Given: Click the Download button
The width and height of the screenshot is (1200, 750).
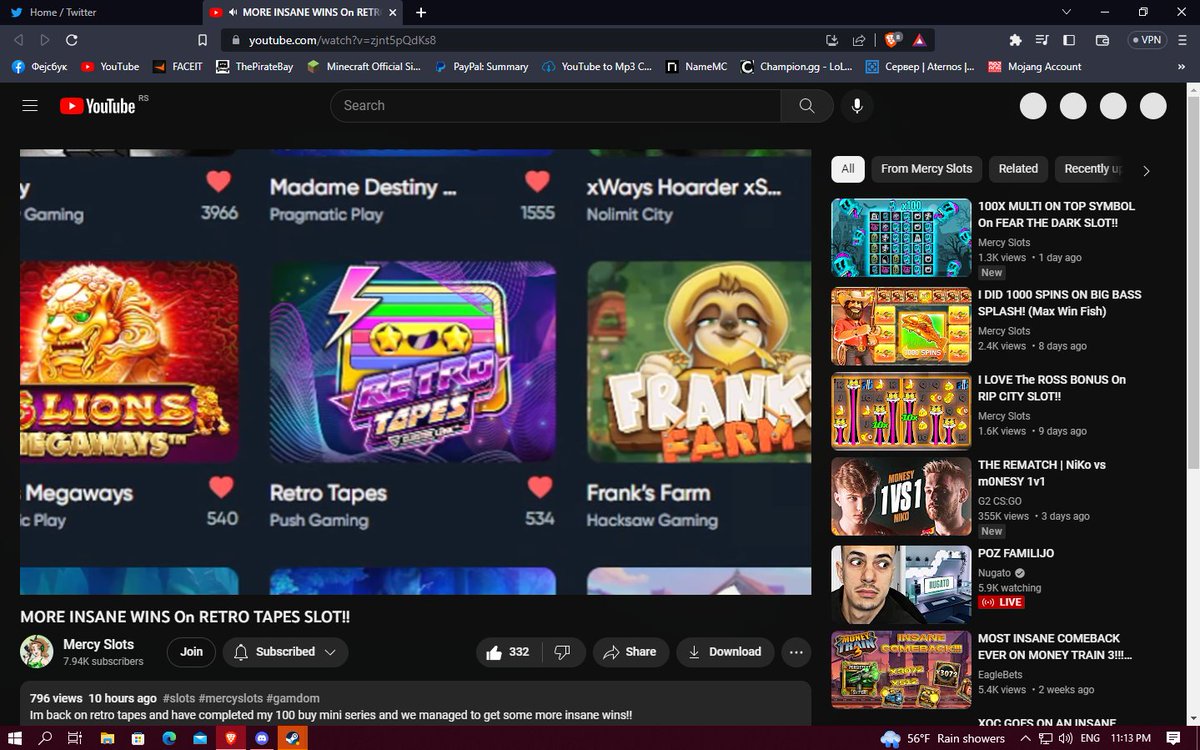Looking at the screenshot, I should 725,652.
